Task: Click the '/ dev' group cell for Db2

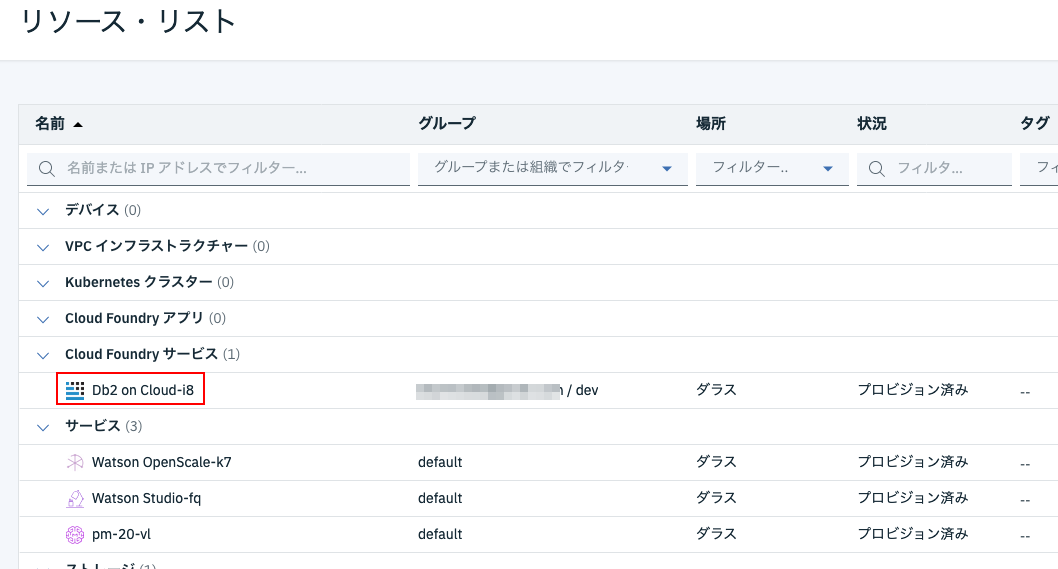Action: [x=582, y=390]
